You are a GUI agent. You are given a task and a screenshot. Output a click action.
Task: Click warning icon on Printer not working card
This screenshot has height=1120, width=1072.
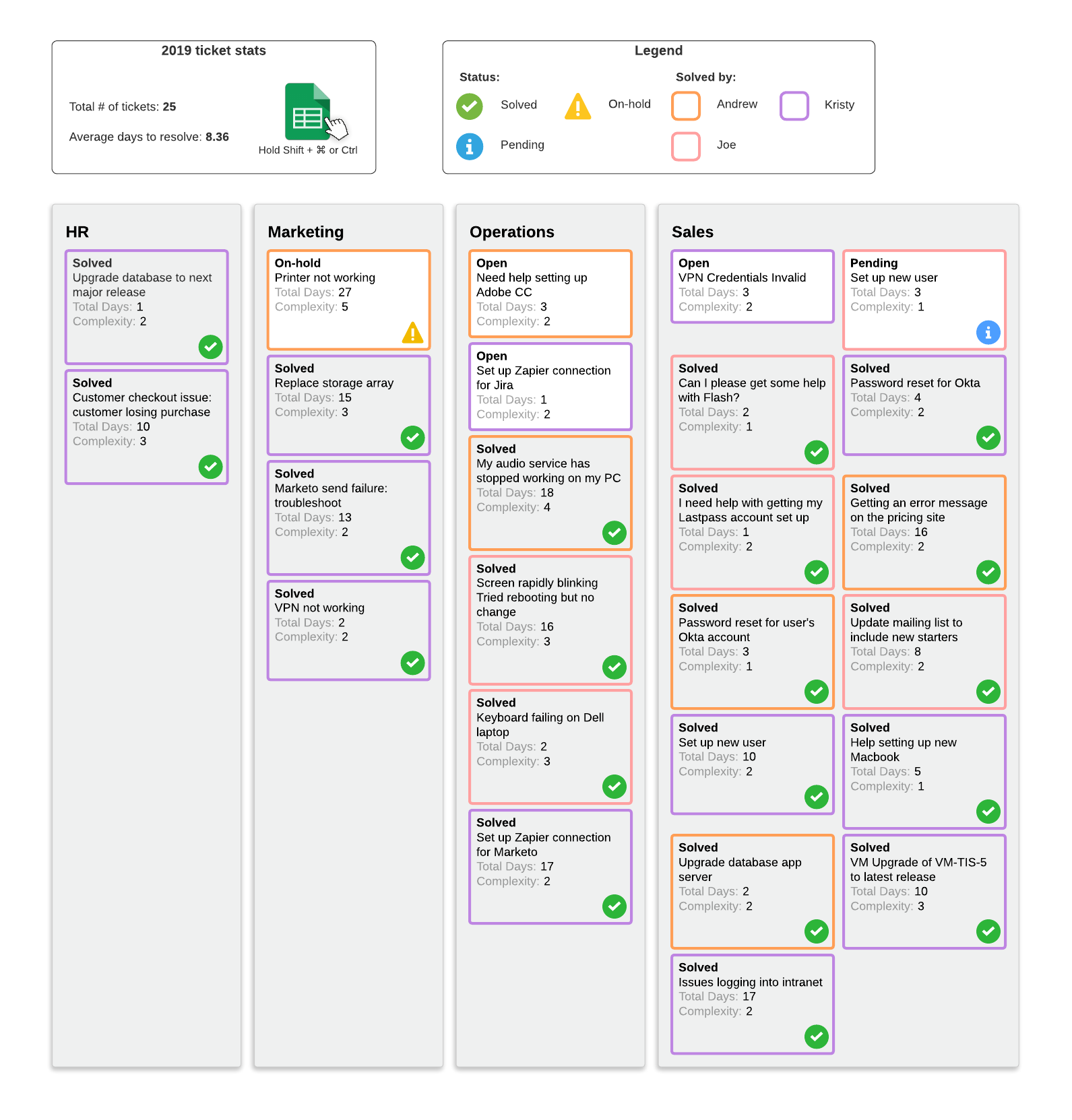point(412,332)
